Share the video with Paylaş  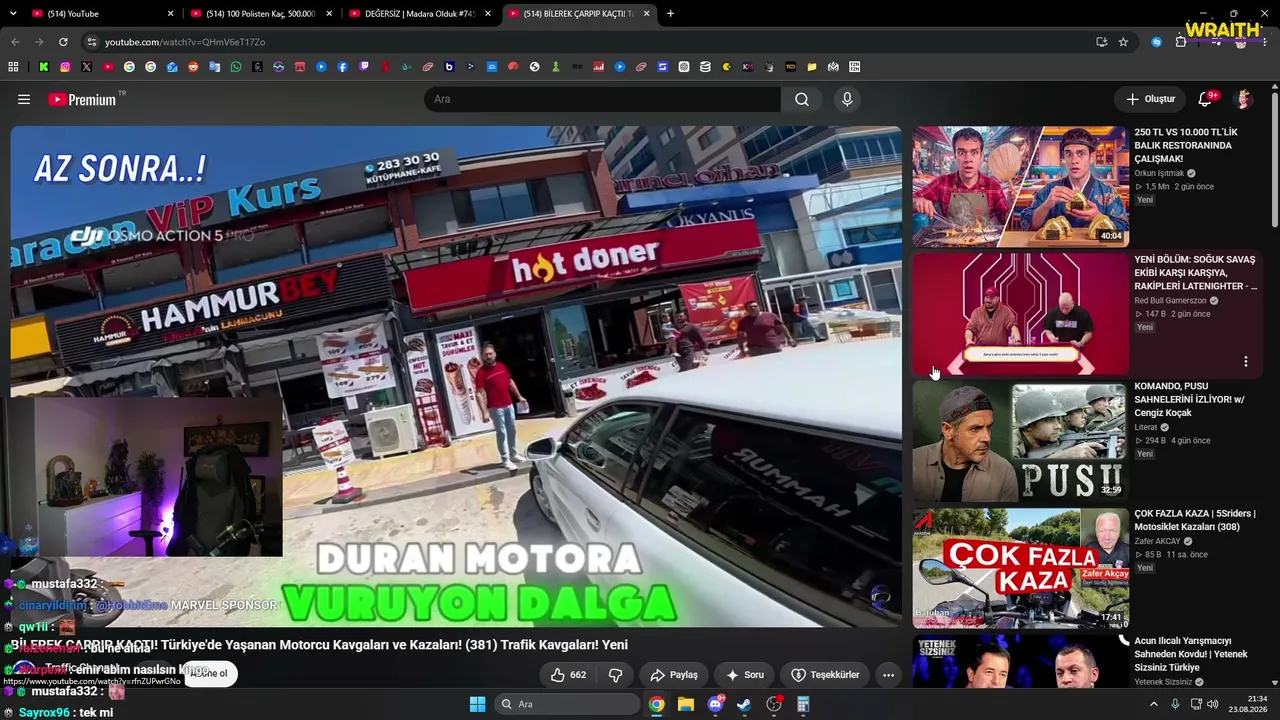(x=673, y=675)
